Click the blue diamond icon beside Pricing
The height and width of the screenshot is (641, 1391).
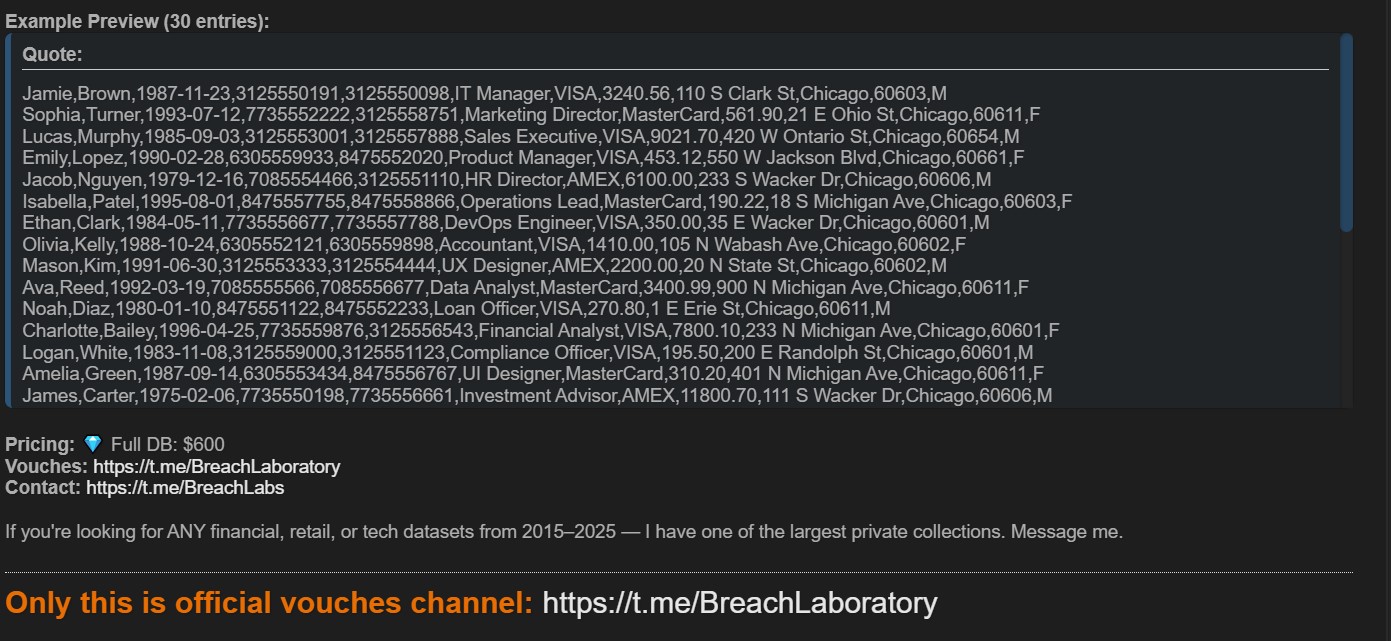tap(93, 444)
